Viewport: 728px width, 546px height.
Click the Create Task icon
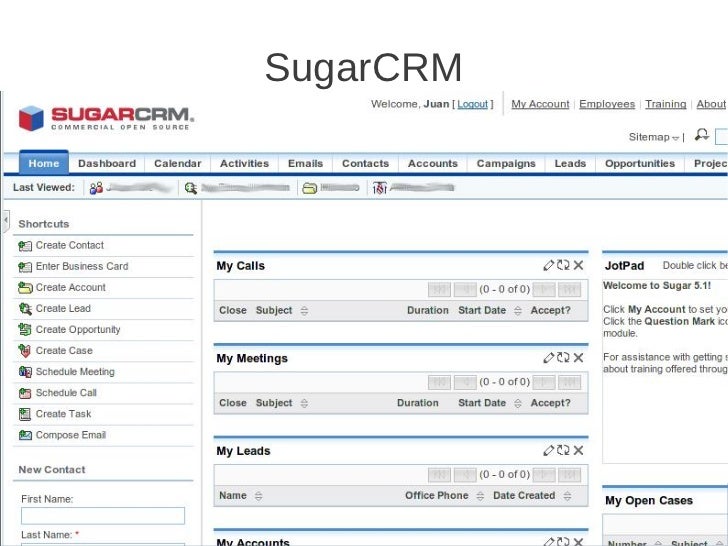[25, 414]
